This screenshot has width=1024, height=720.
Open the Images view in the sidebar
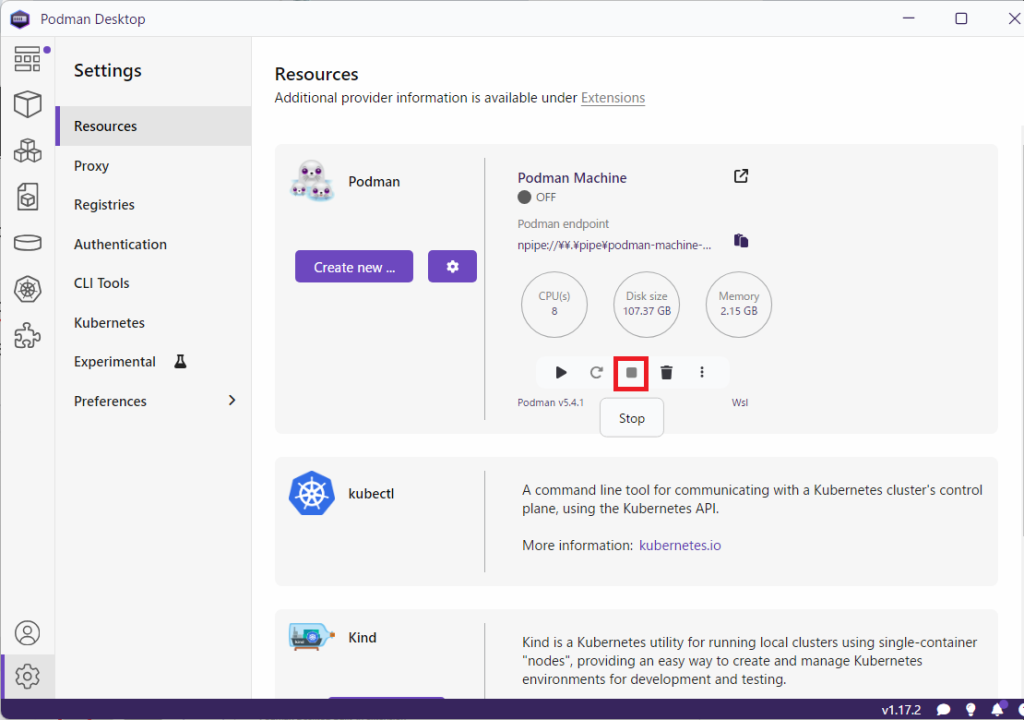point(27,196)
